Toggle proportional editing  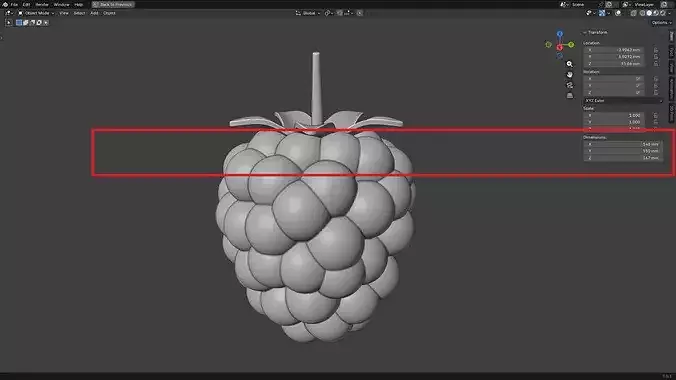click(360, 13)
